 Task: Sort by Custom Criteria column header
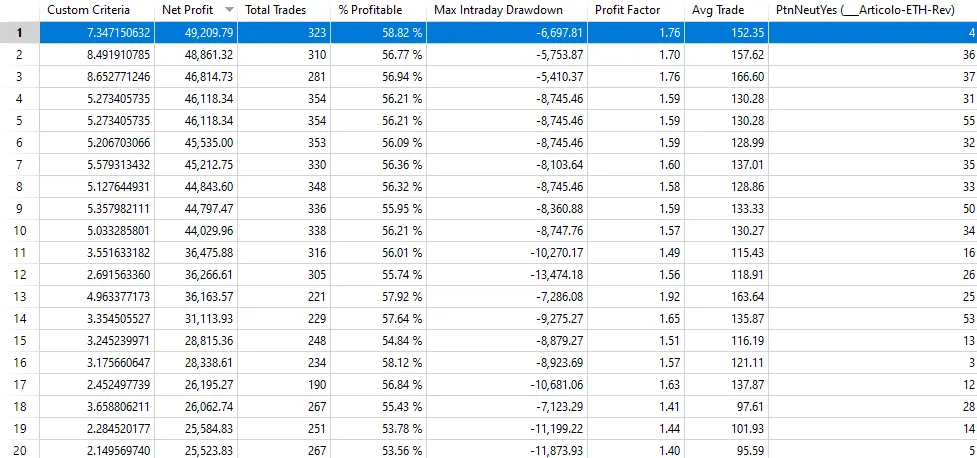[97, 10]
